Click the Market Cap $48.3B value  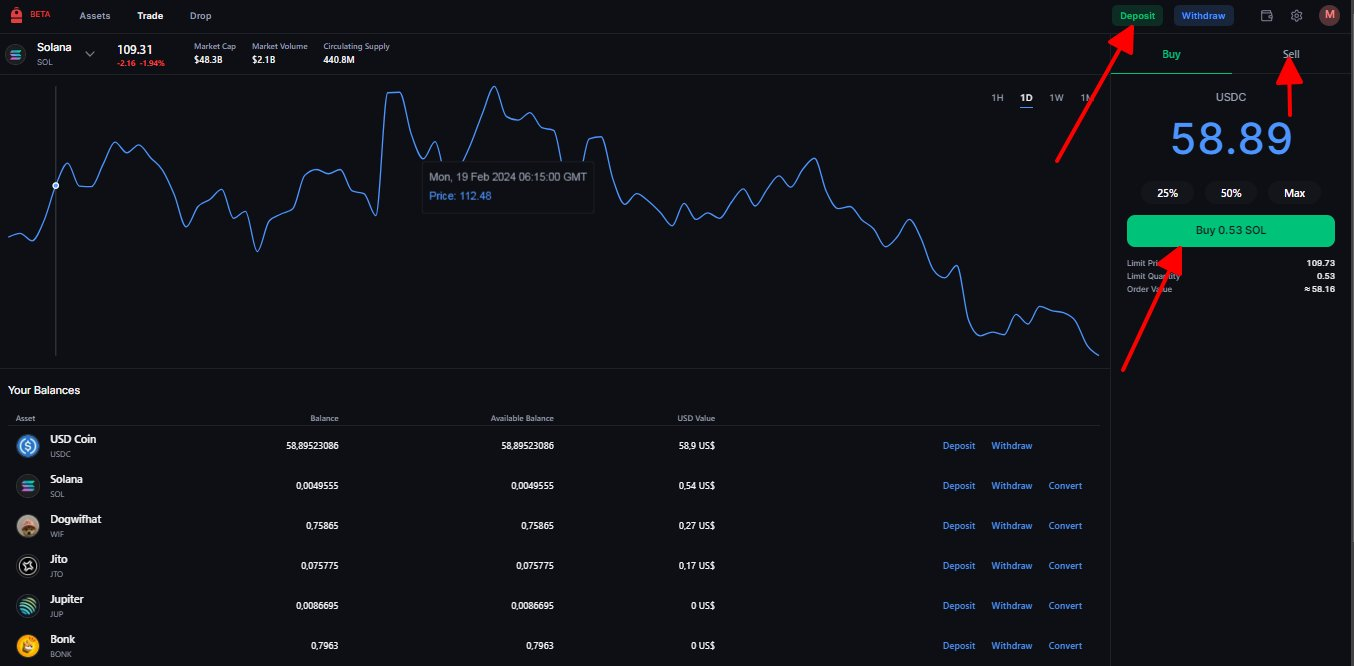pyautogui.click(x=208, y=60)
